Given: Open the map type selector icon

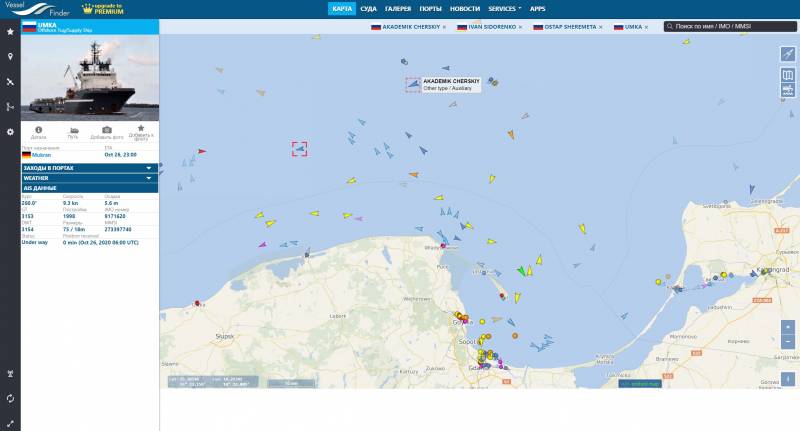Looking at the screenshot, I should [788, 75].
